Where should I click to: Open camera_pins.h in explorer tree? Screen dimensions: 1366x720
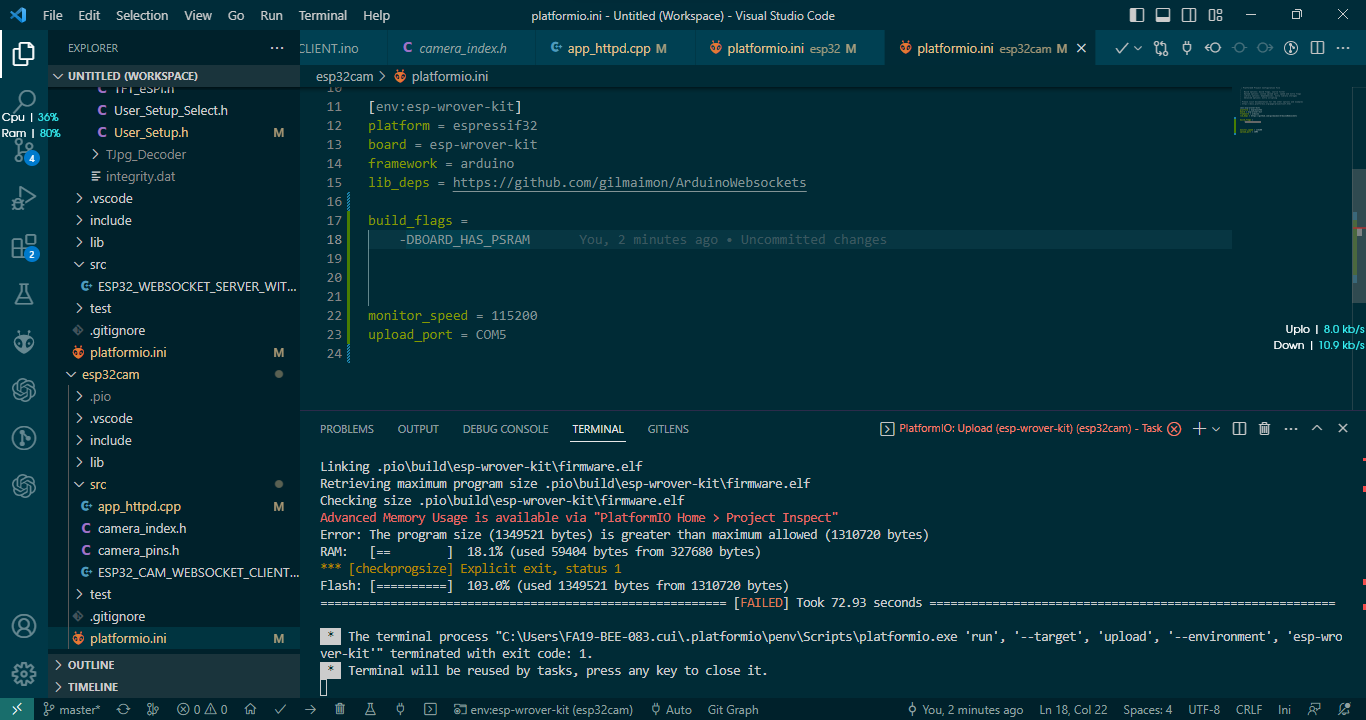tap(174, 550)
